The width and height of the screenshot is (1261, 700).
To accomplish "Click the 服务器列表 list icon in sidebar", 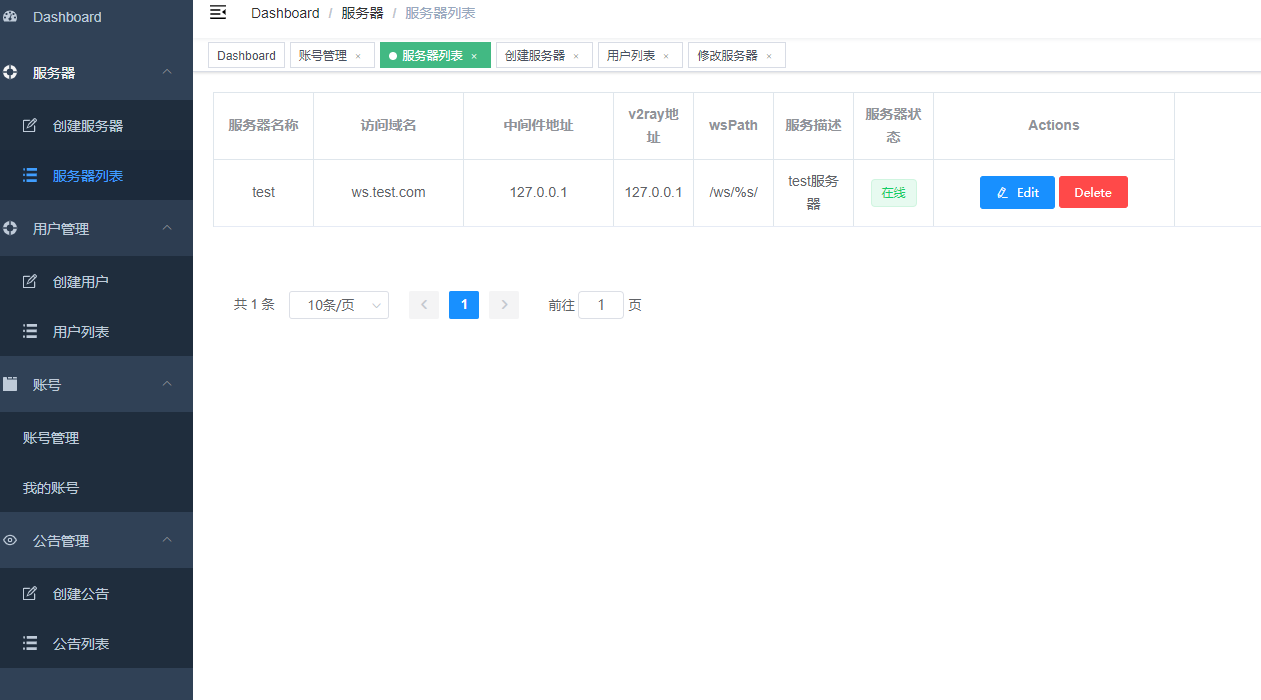I will tap(30, 175).
